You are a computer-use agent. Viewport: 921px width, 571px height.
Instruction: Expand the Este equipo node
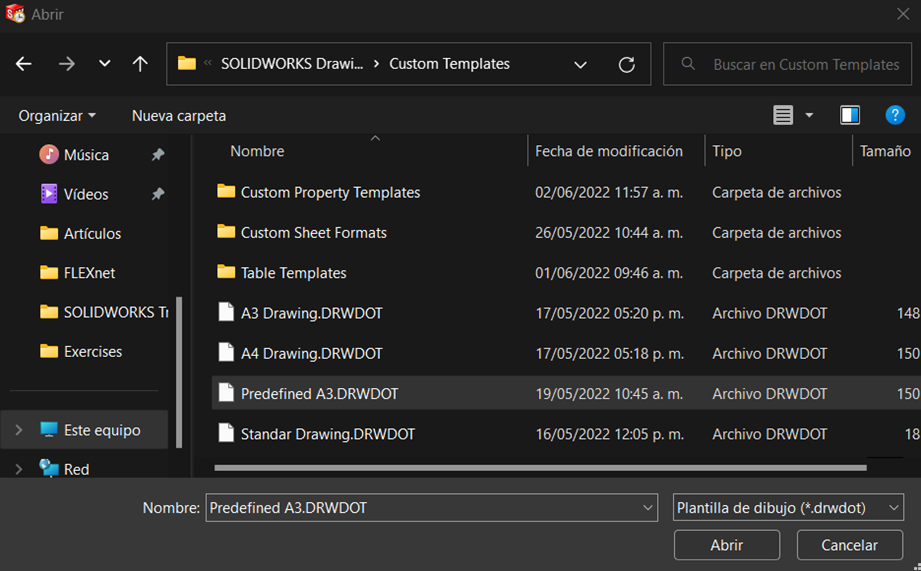pos(19,430)
